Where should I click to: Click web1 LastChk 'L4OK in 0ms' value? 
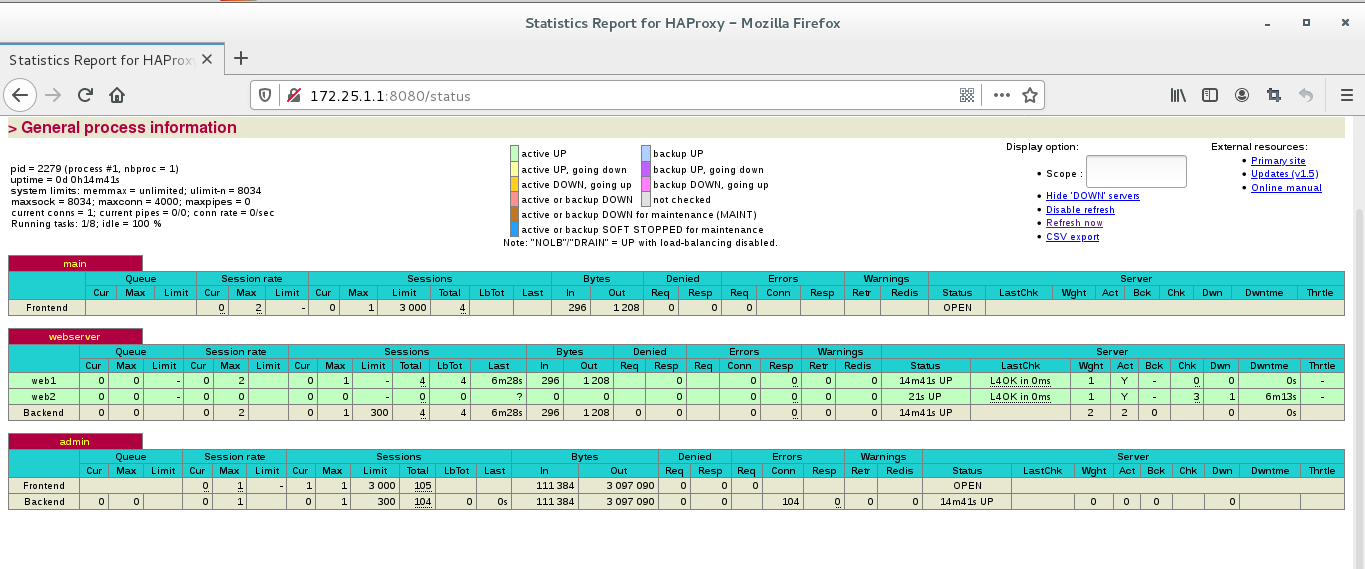pyautogui.click(x=1021, y=381)
